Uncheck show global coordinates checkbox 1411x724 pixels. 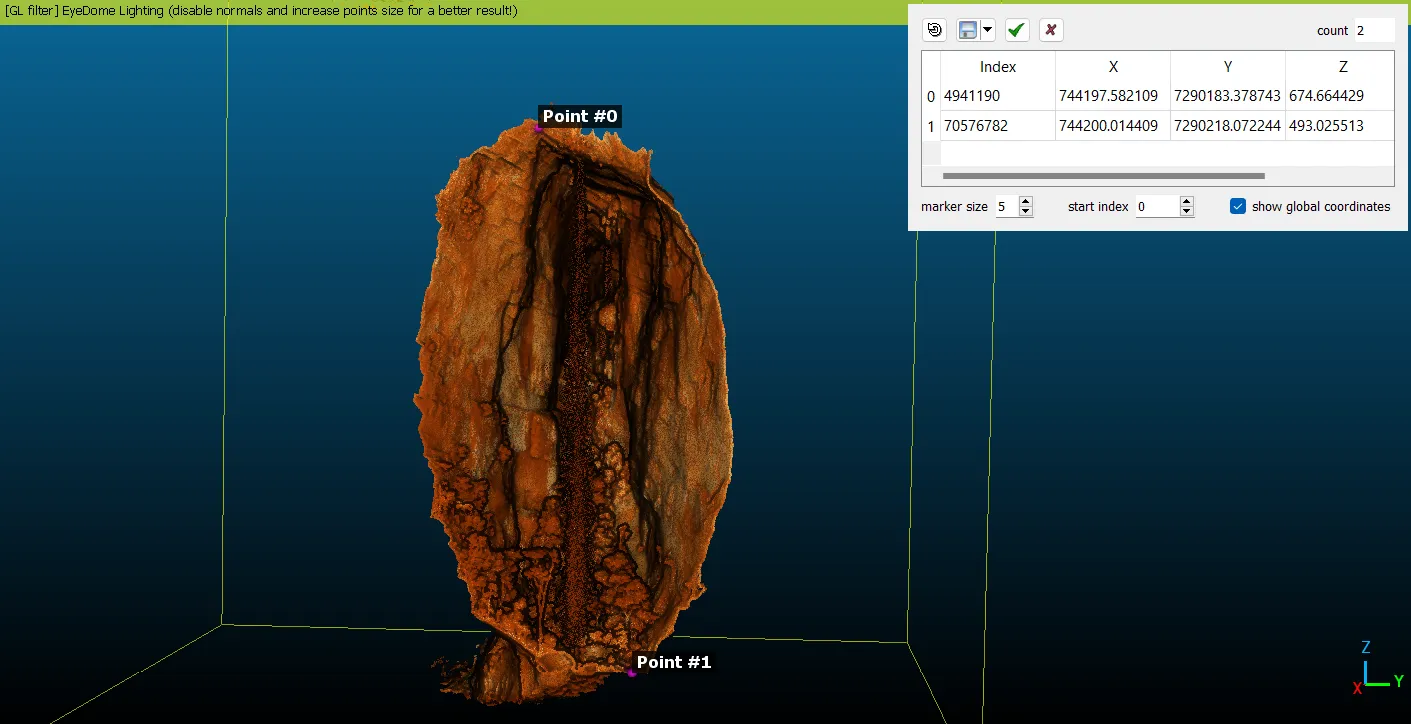coord(1238,206)
